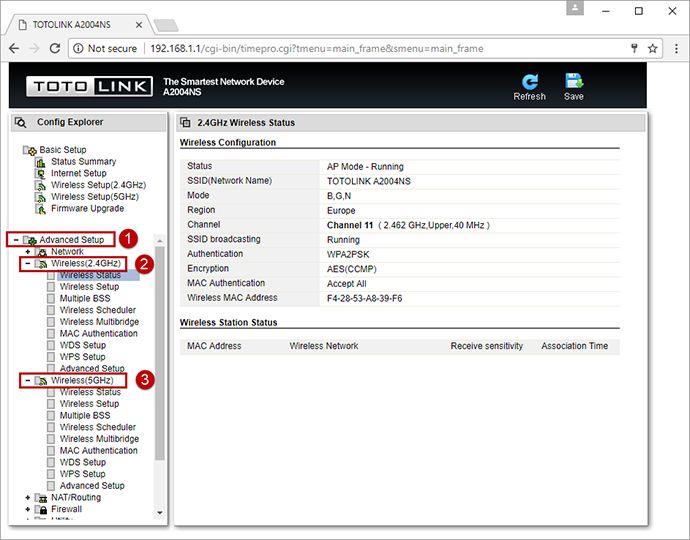Click the MAC Address column header

coord(214,346)
